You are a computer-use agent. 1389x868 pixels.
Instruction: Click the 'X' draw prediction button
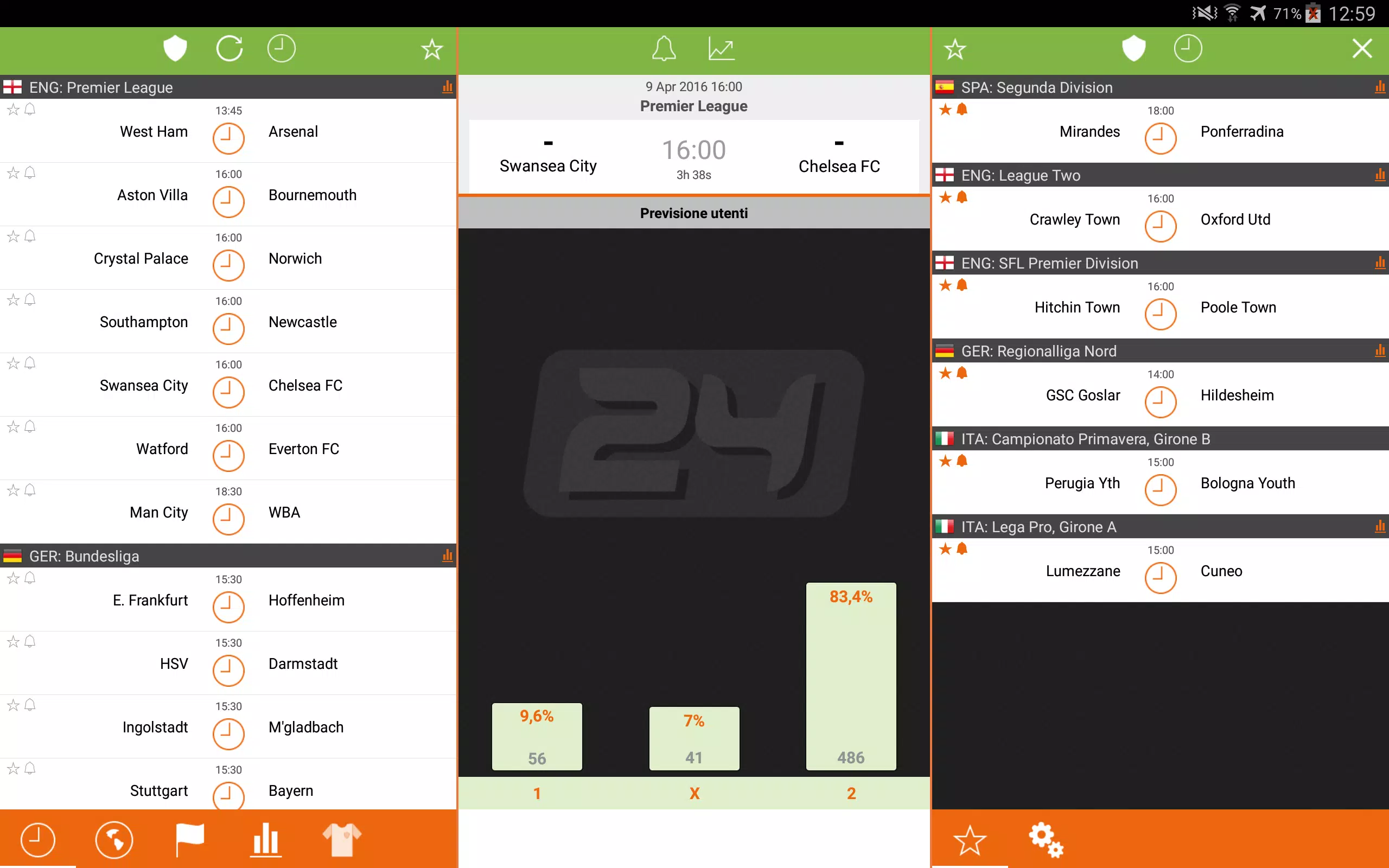tap(693, 793)
